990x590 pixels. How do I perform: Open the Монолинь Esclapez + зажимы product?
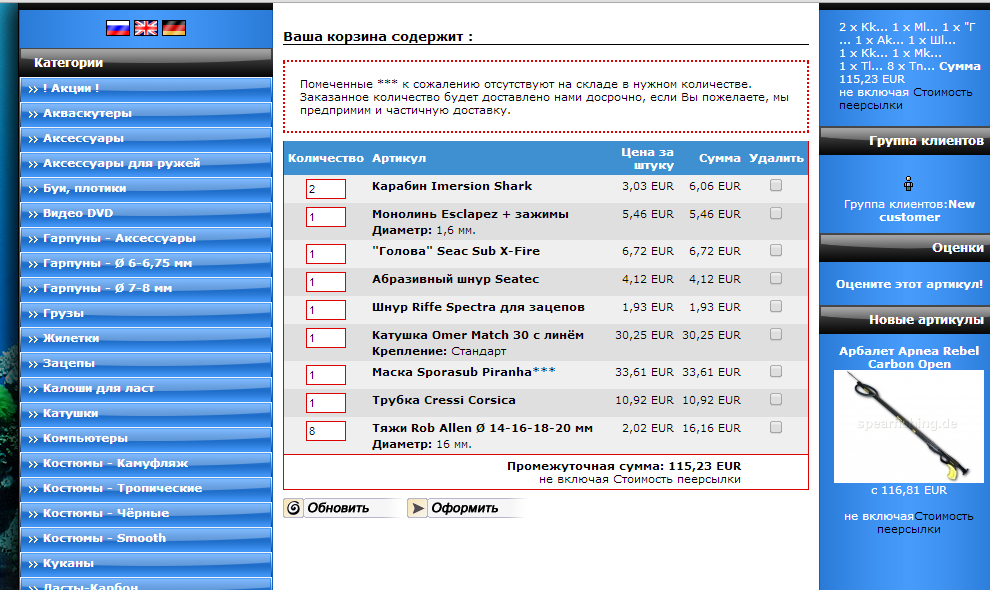(470, 214)
